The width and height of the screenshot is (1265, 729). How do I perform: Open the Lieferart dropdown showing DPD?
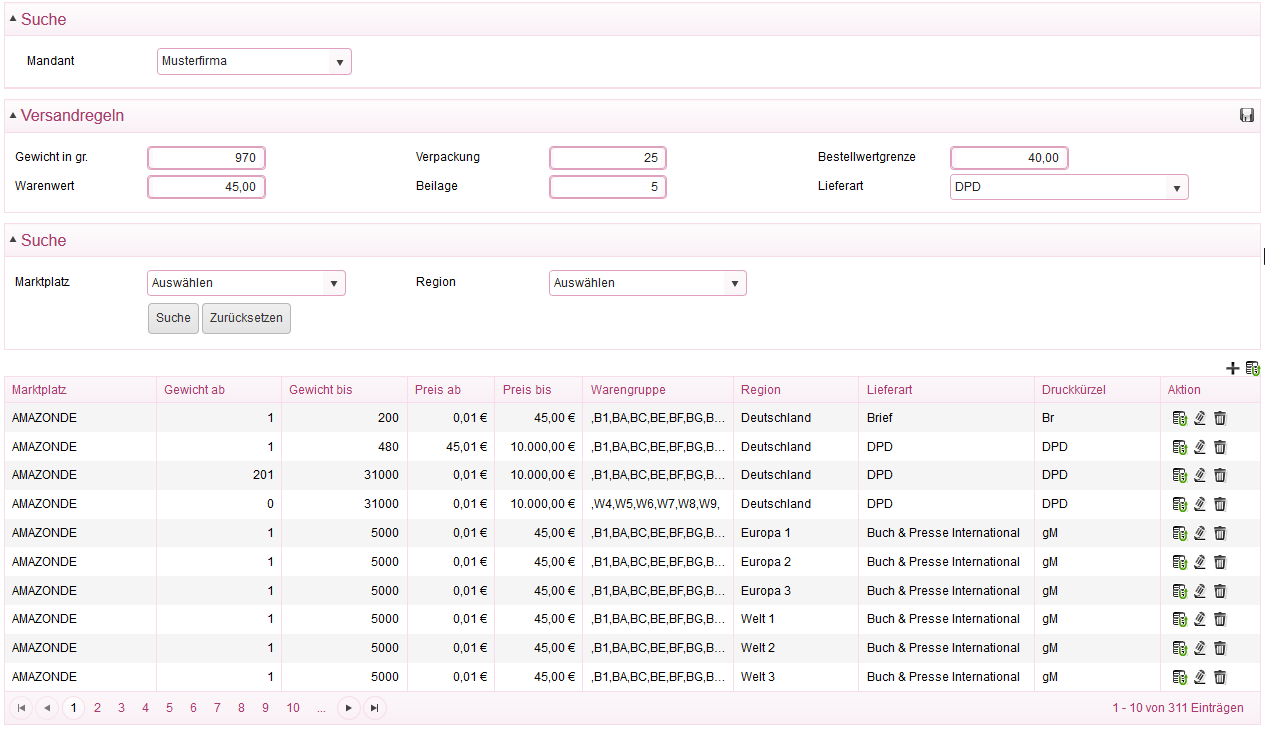1069,187
